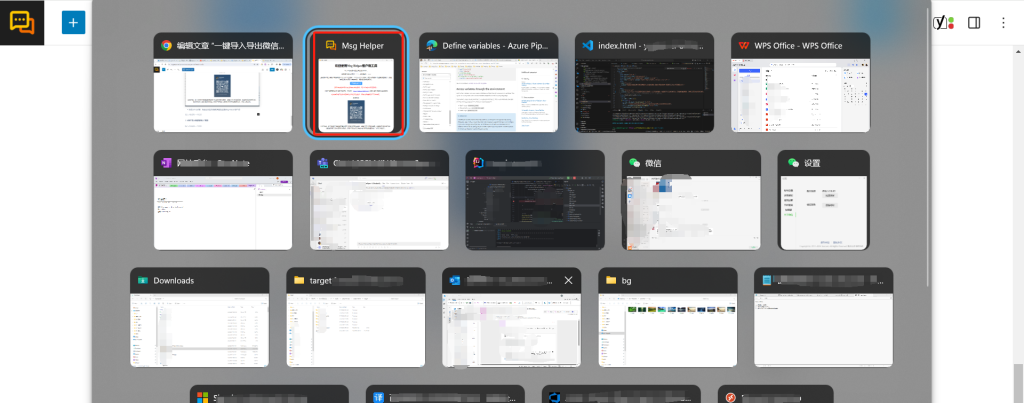The width and height of the screenshot is (1024, 403).
Task: Click the "WPS Office - WPS Office" title
Action: click(798, 46)
